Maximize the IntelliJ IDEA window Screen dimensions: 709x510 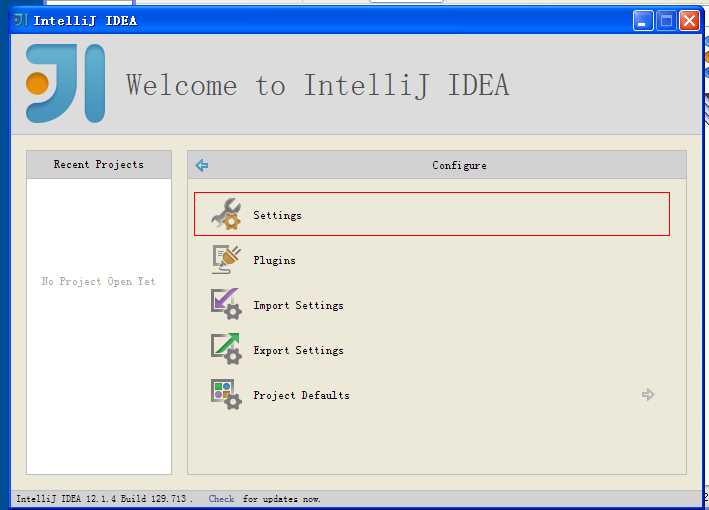(x=666, y=21)
